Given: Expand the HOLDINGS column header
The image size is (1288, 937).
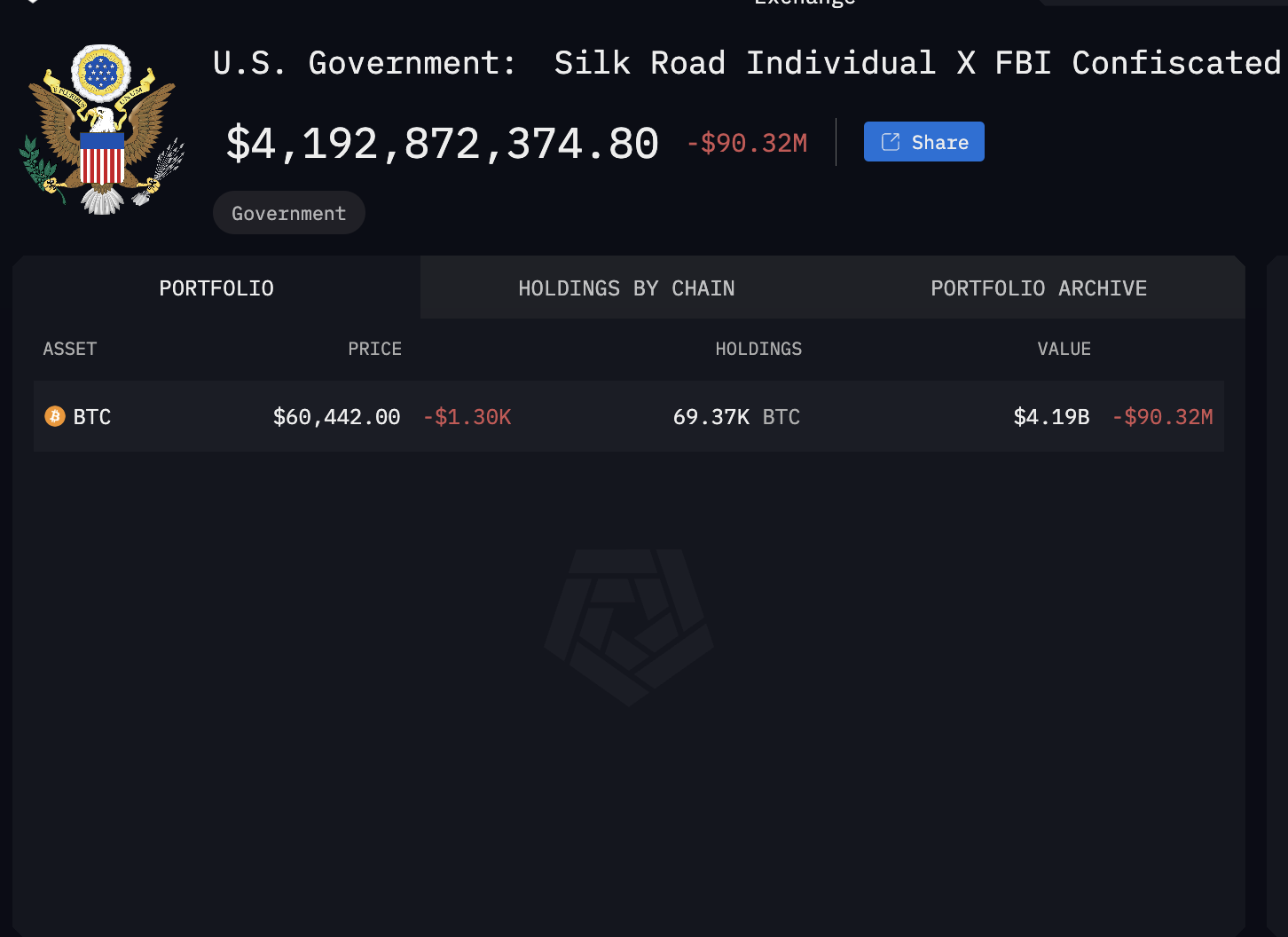Looking at the screenshot, I should (758, 349).
